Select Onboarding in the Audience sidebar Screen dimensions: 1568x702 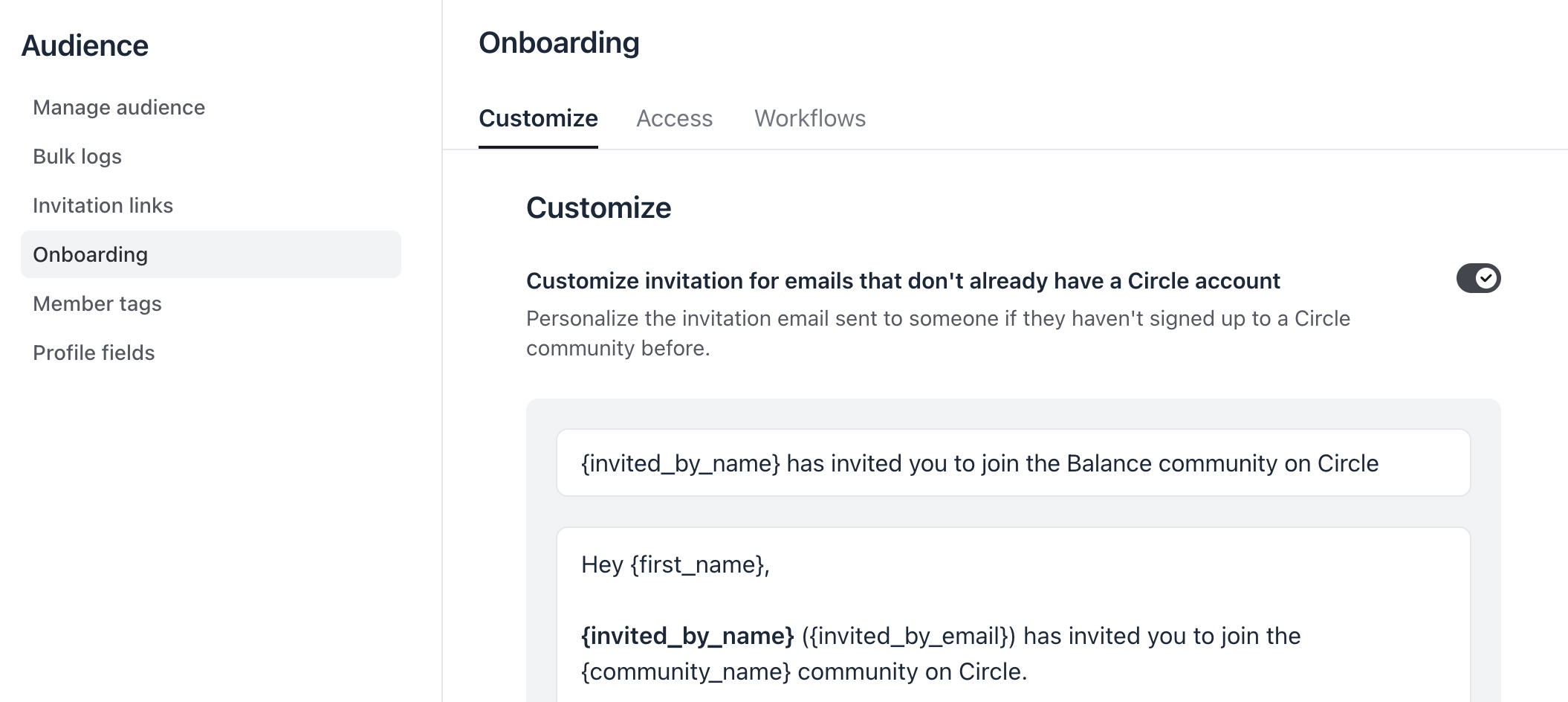click(211, 254)
